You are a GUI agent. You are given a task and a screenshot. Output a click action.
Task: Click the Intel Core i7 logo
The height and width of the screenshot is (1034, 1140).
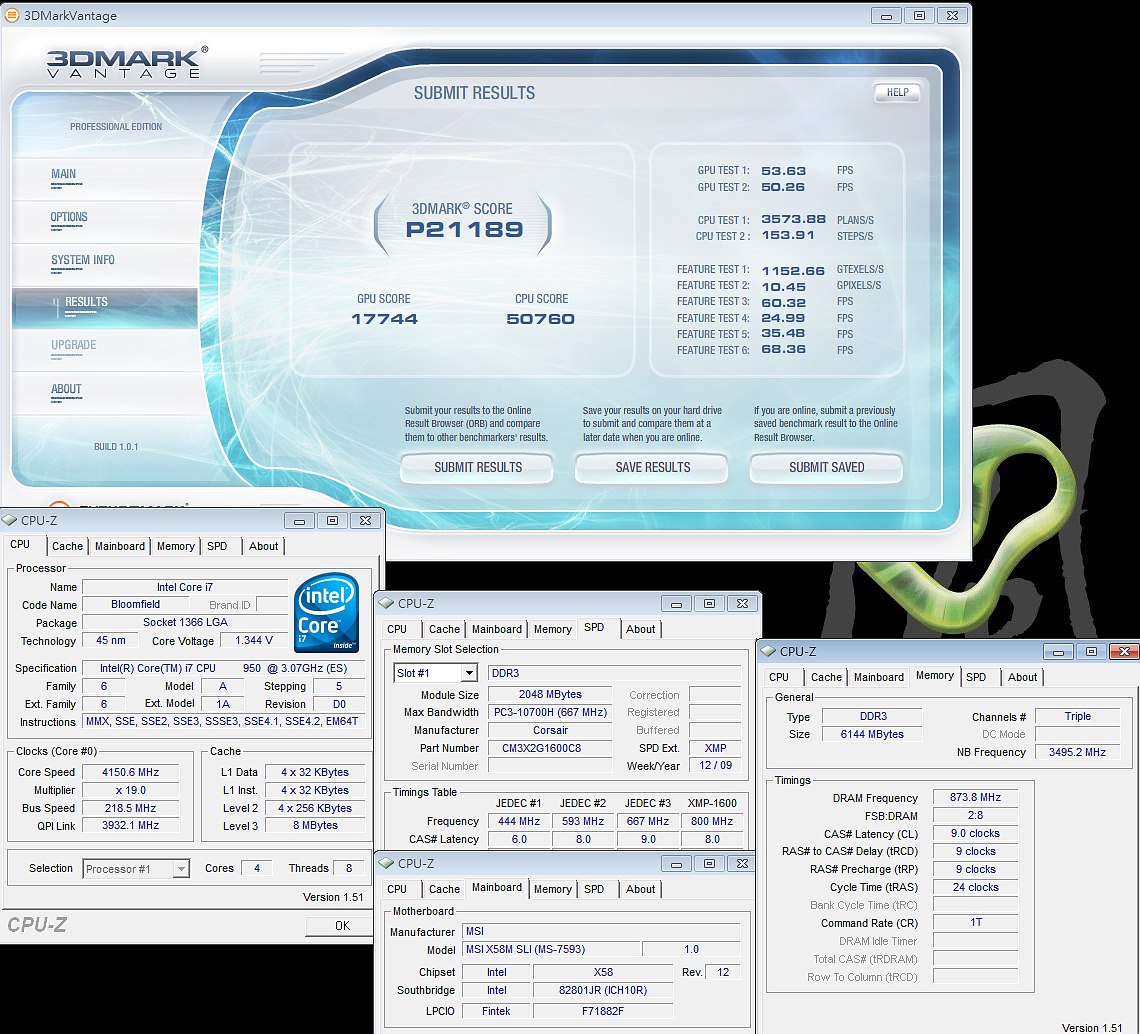point(326,612)
